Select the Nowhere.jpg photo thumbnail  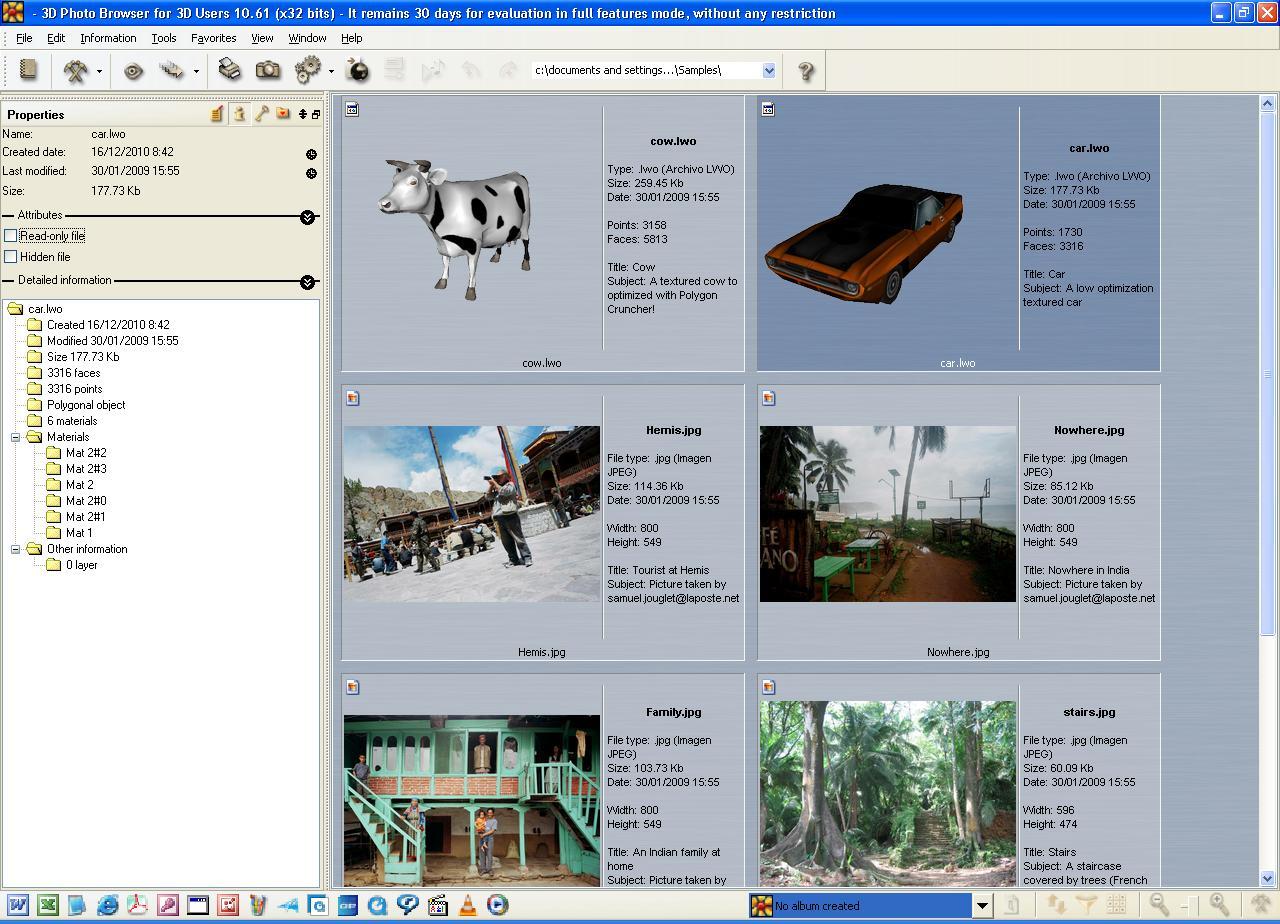coord(888,514)
